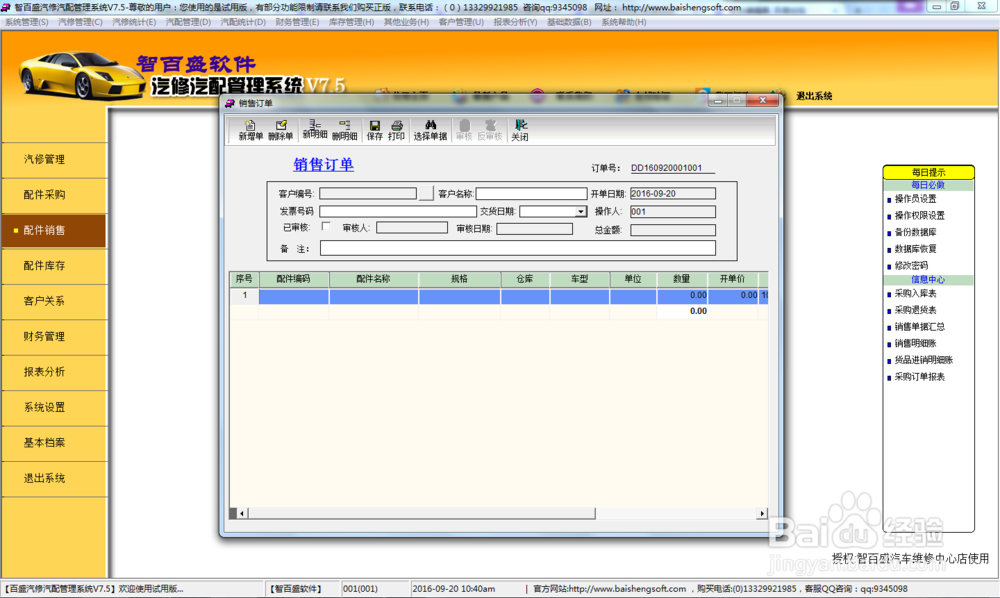Screen dimensions: 1000x598
Task: Click the 关闭 door icon in toolbar
Action: [x=520, y=130]
